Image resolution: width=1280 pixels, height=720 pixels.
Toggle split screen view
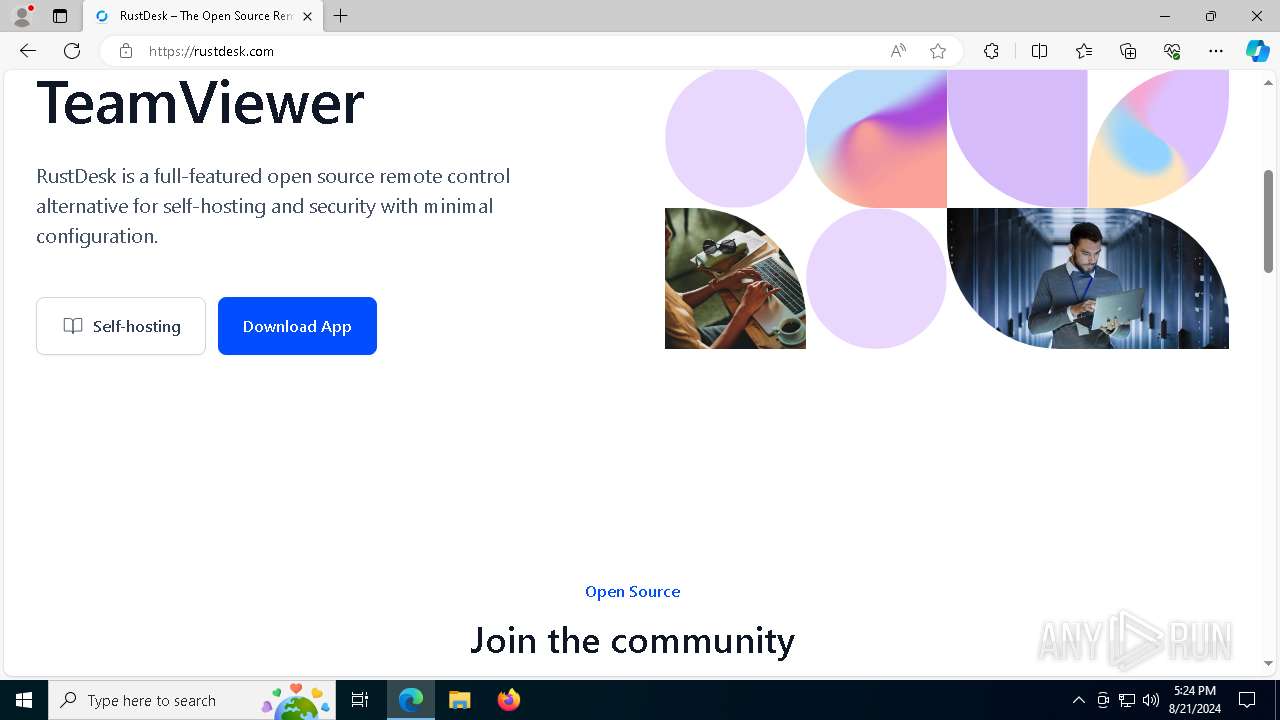pos(1039,51)
